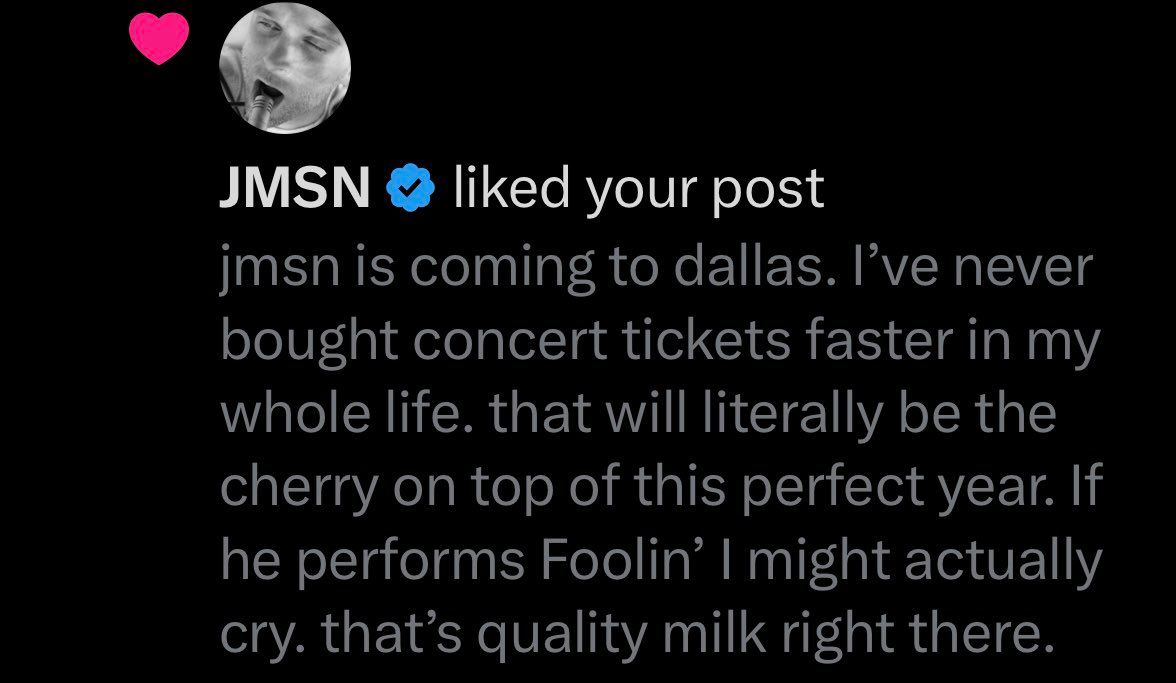
Task: Select the line starting "bought concert tickets"
Action: click(x=658, y=341)
